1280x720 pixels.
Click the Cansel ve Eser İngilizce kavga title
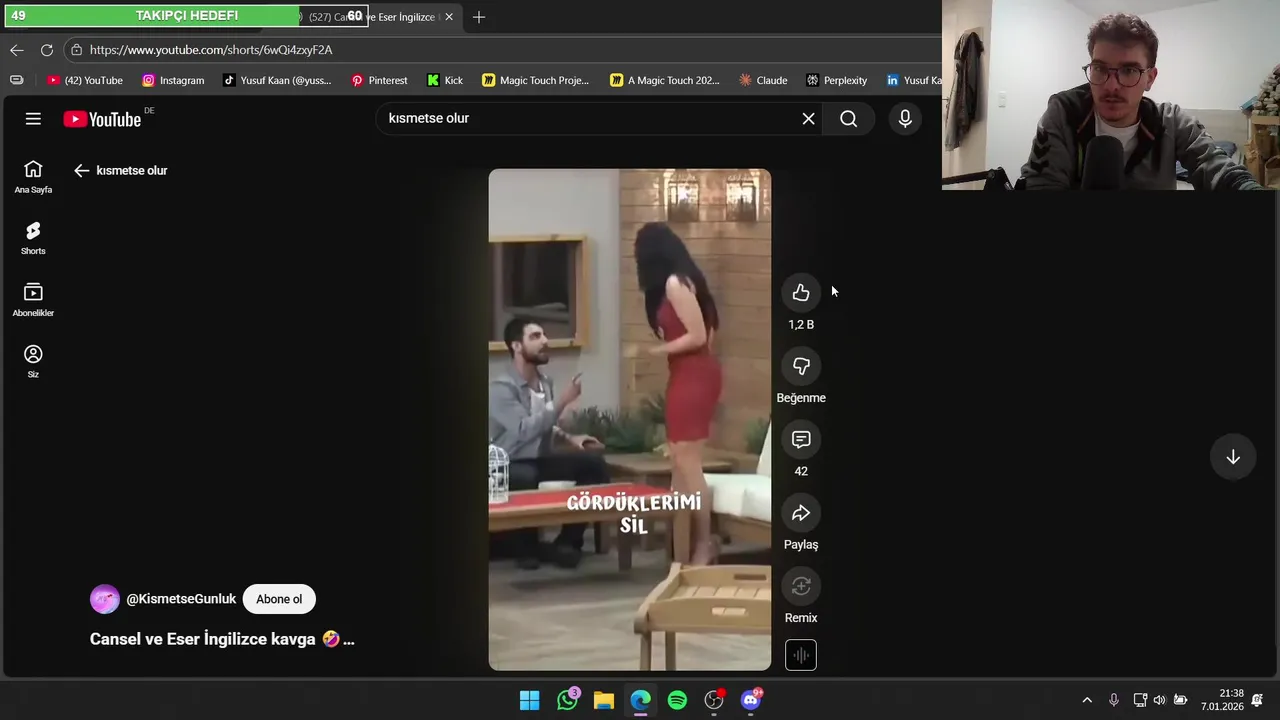pos(222,639)
